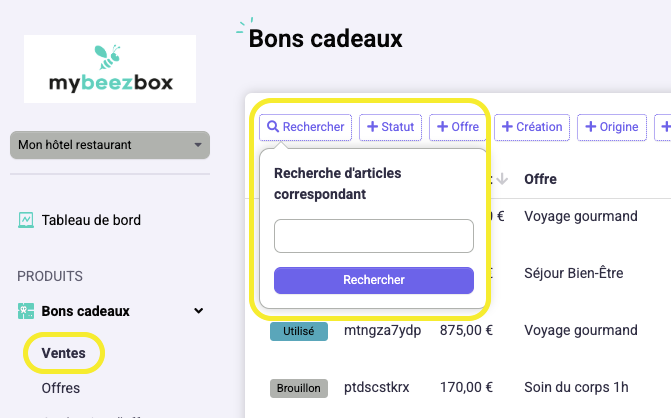
Task: Click the plus icon on the Création filter
Action: (x=507, y=127)
